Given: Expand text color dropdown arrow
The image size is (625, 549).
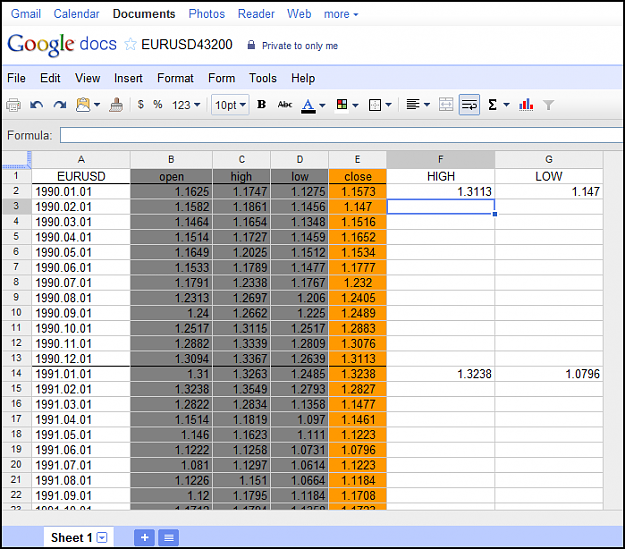Looking at the screenshot, I should (x=322, y=105).
